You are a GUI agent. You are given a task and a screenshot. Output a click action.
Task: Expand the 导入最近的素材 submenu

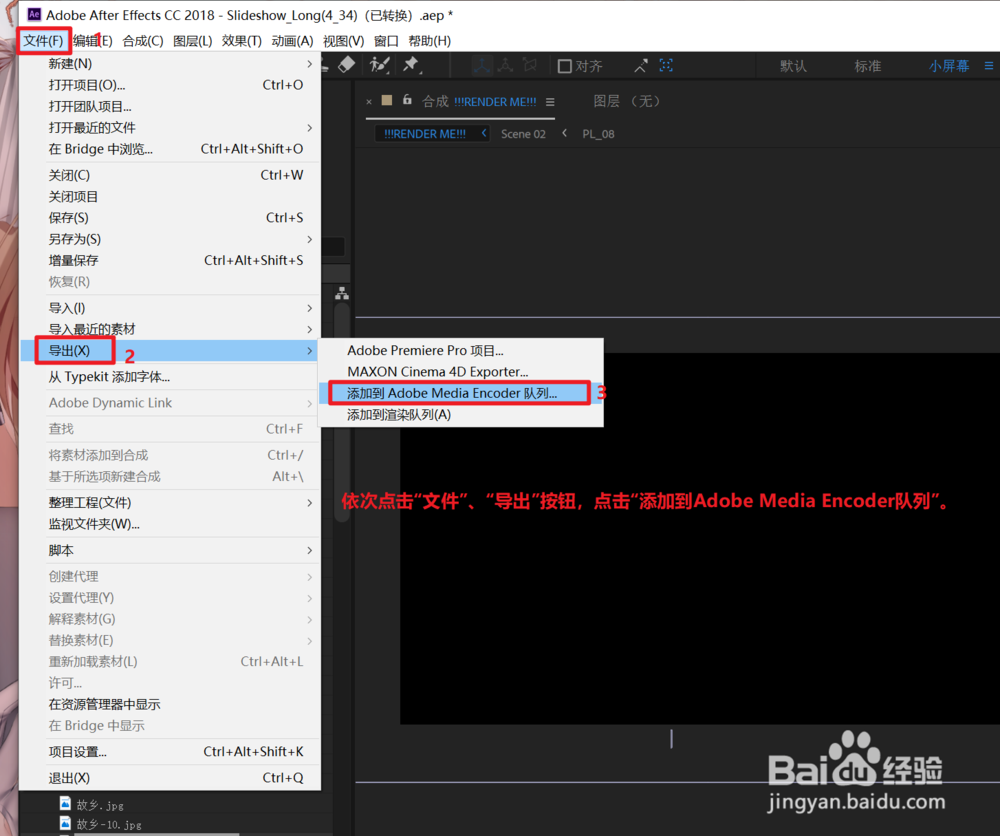(170, 329)
